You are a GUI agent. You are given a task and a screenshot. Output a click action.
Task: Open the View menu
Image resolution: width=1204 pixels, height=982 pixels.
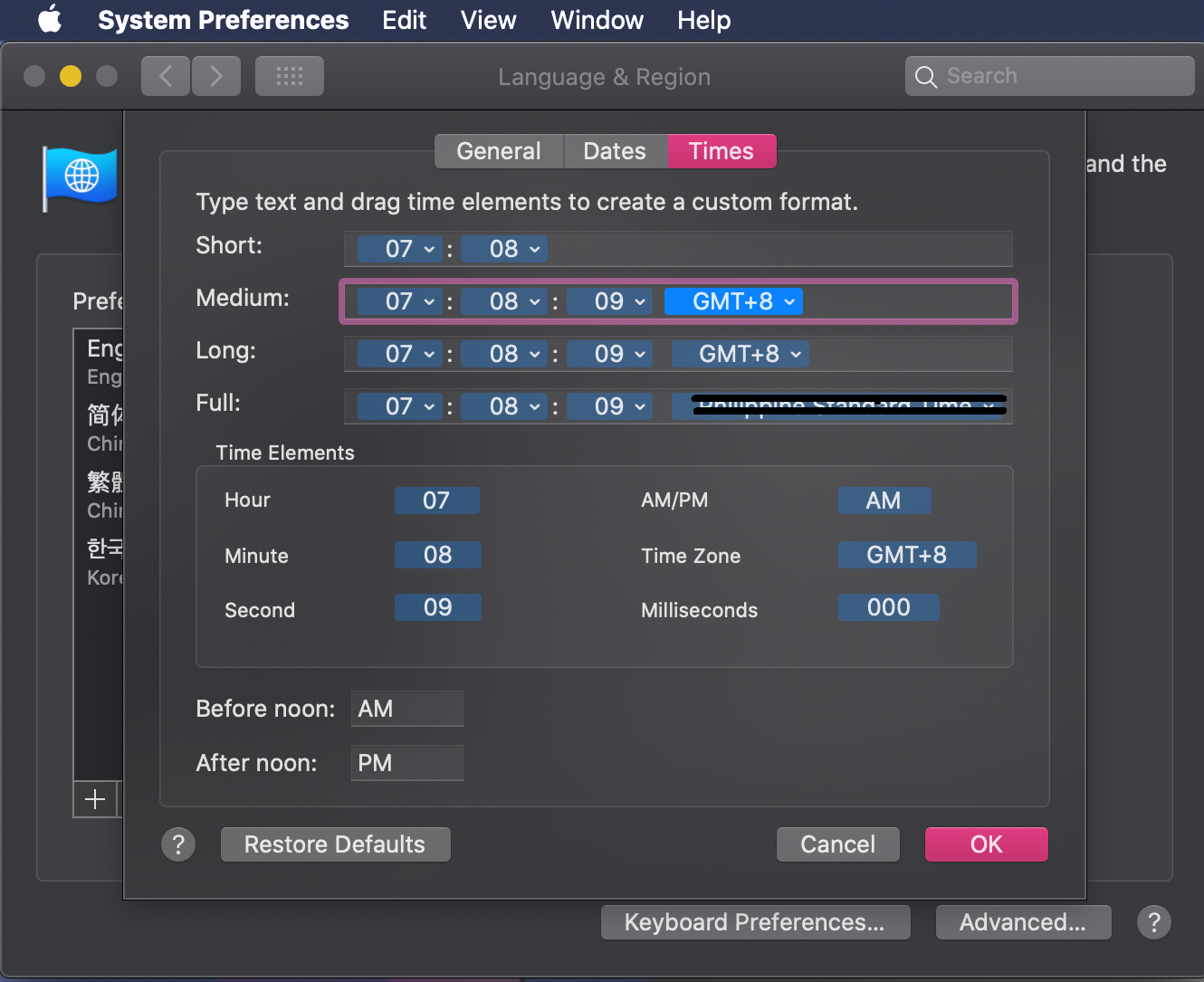(488, 20)
